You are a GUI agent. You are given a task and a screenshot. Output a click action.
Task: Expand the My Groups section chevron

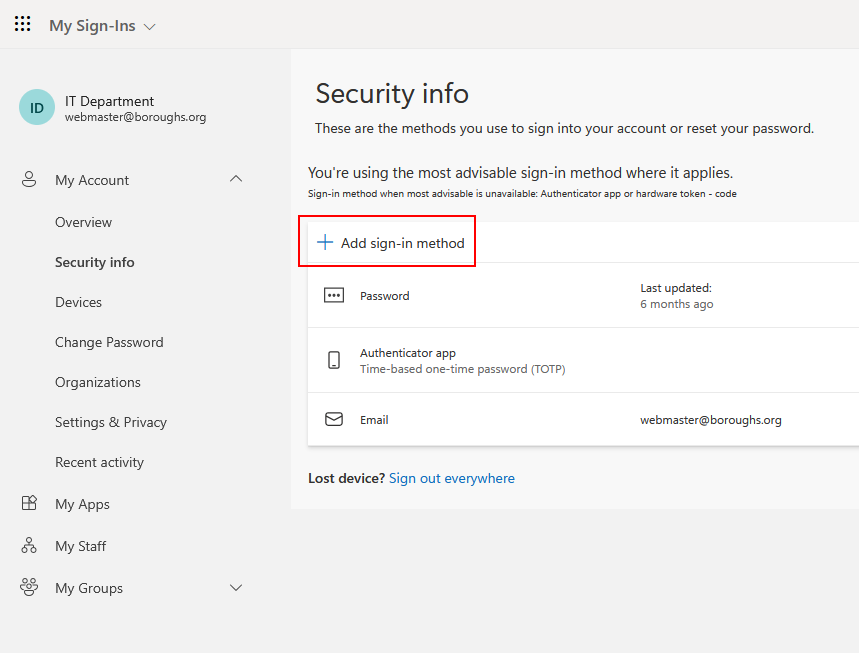tap(236, 588)
